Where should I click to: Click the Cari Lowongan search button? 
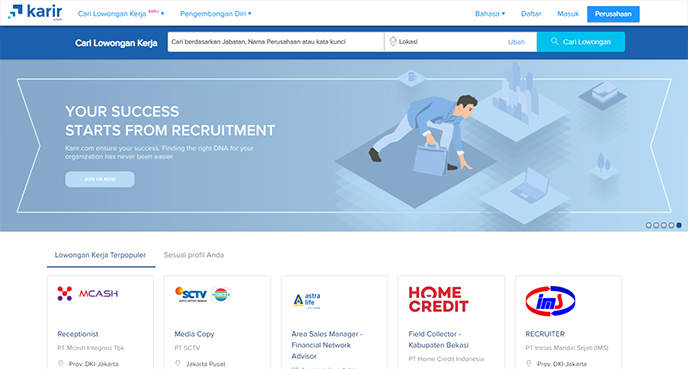coord(581,42)
